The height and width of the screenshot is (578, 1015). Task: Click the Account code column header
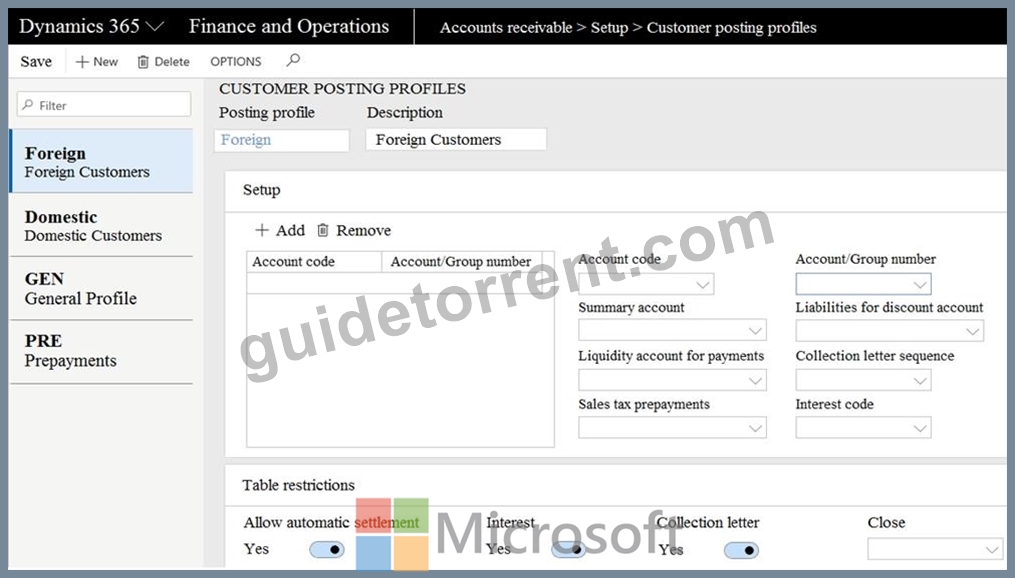pyautogui.click(x=314, y=261)
